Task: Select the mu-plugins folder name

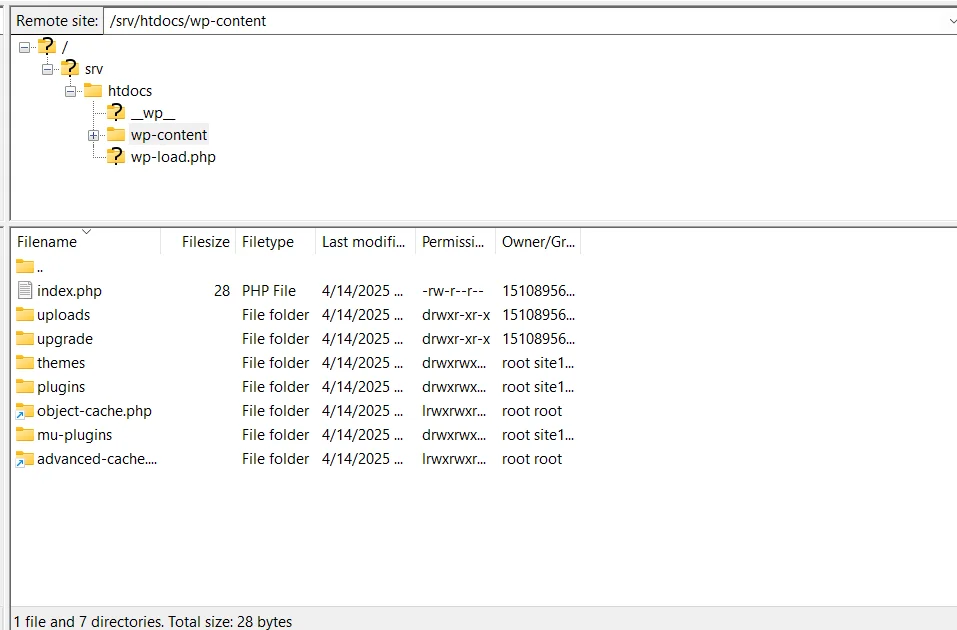Action: [x=74, y=435]
